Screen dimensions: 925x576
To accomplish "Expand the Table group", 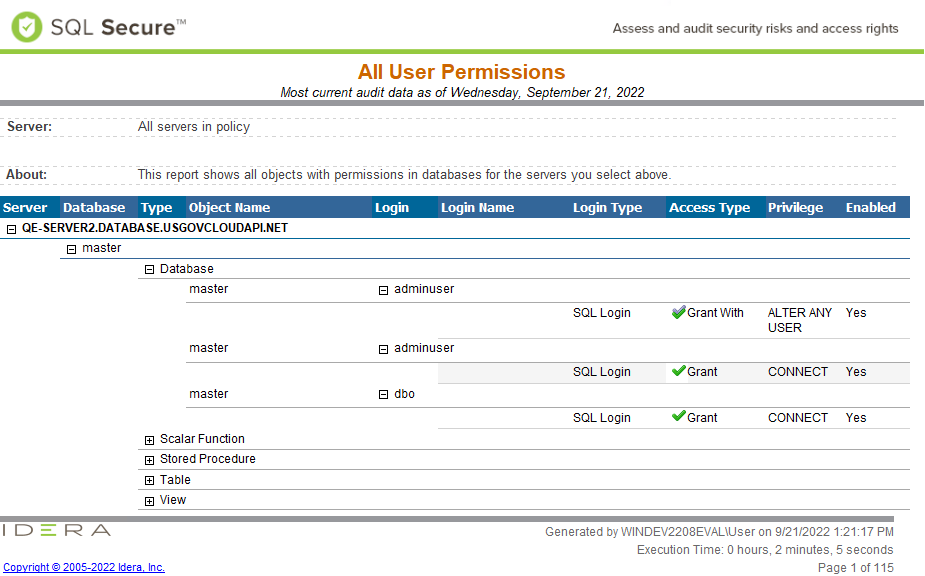I will [x=150, y=481].
